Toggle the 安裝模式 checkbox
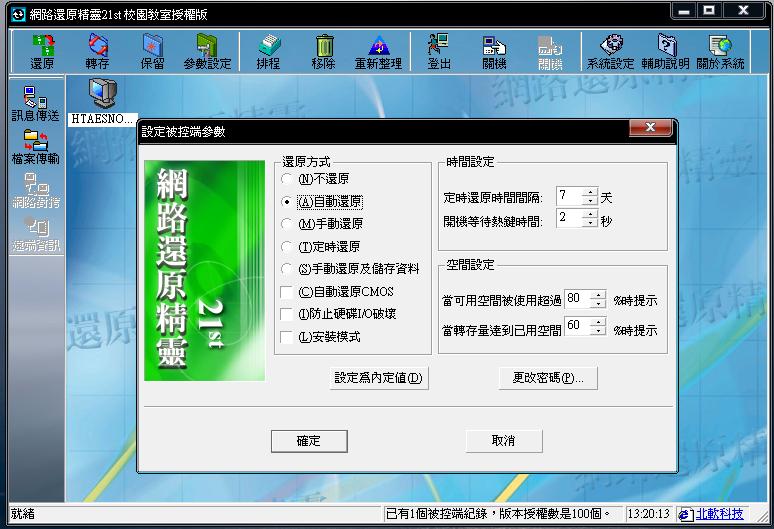 (288, 337)
